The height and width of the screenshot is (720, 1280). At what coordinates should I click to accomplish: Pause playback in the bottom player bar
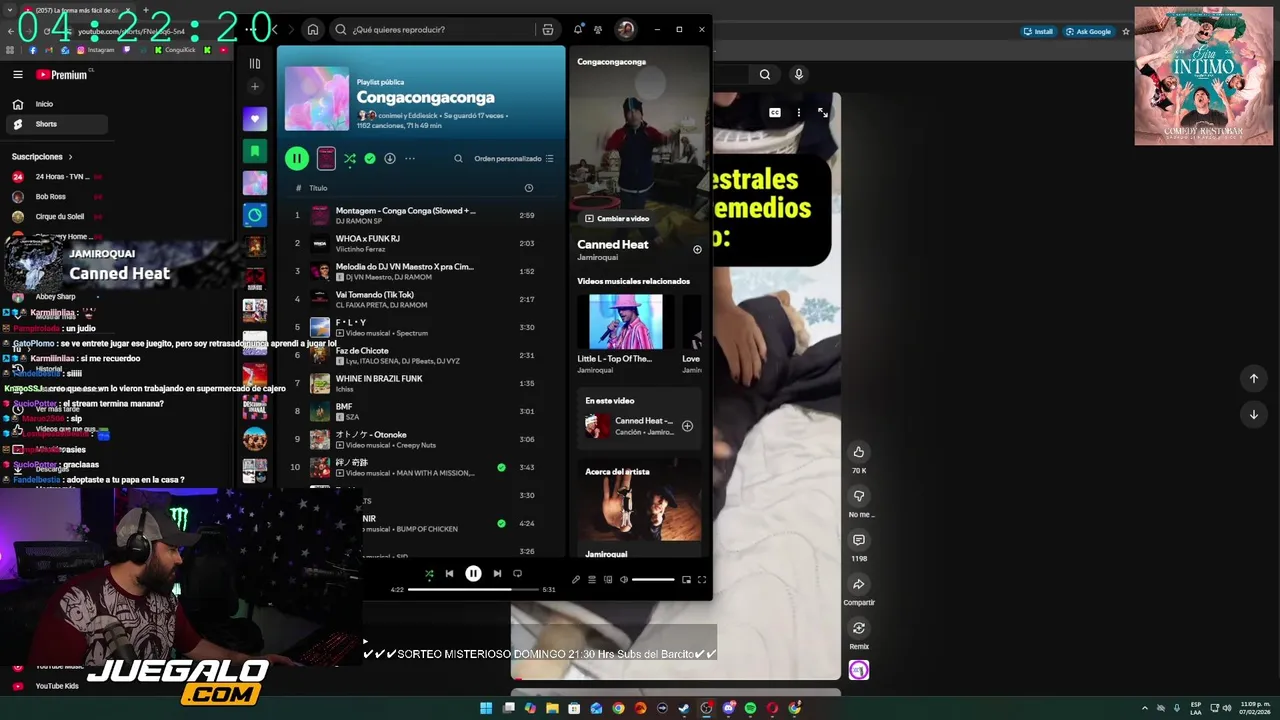click(473, 574)
